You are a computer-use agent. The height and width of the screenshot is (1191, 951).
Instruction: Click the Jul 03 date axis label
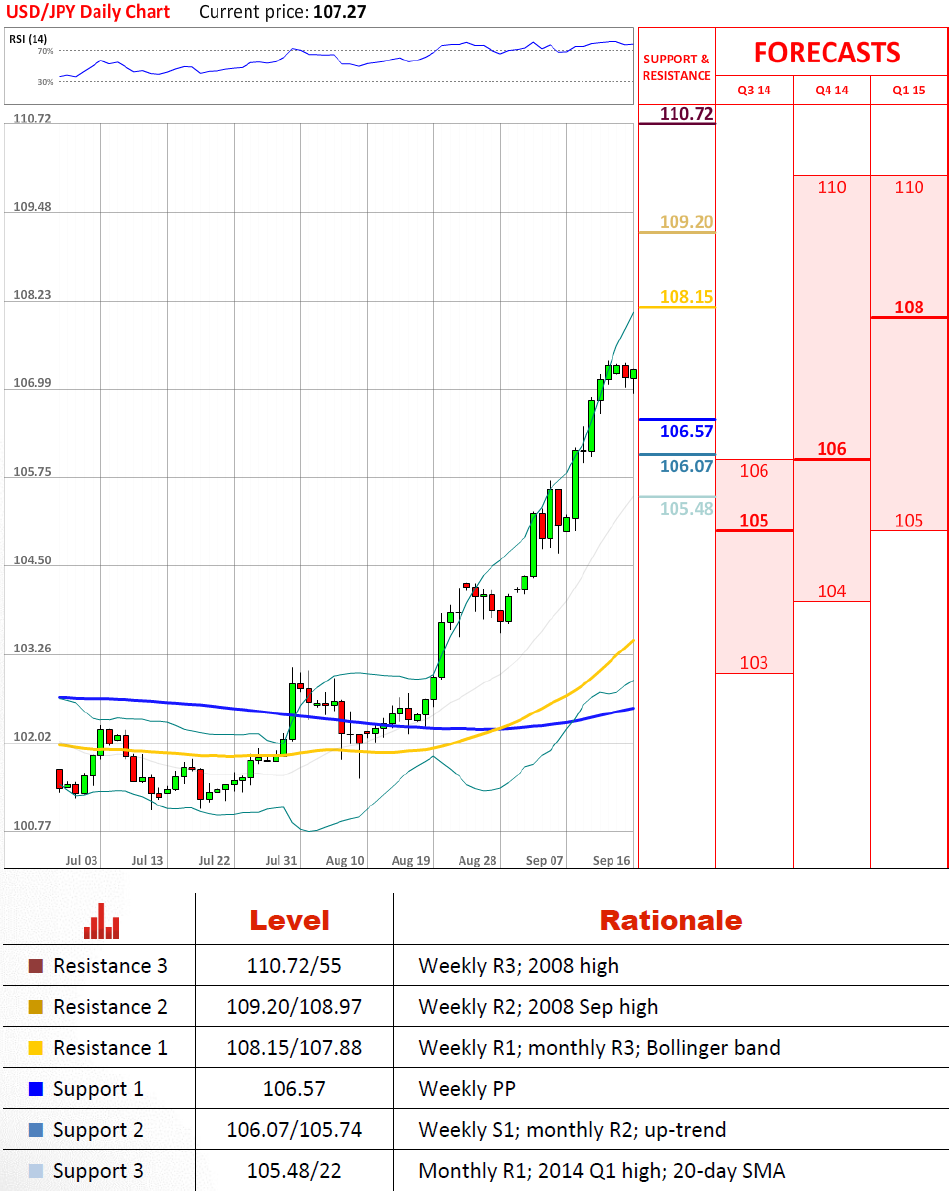click(81, 861)
